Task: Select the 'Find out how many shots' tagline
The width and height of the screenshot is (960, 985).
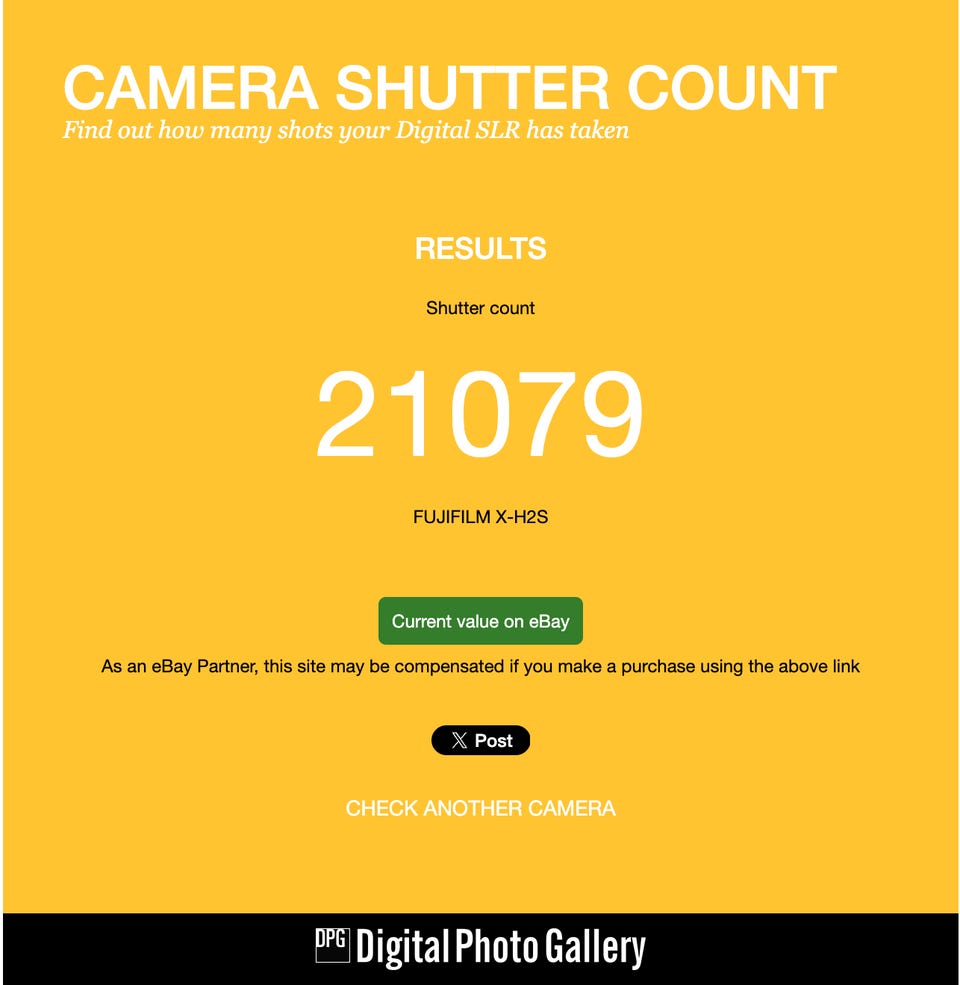Action: [346, 130]
